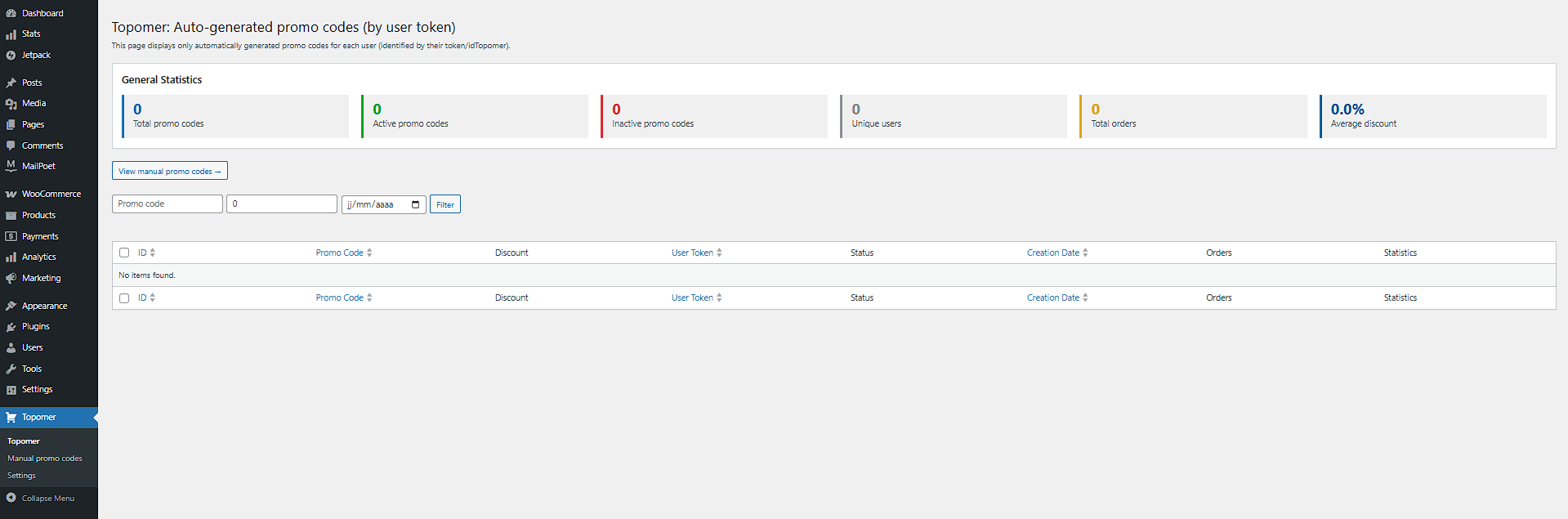Click the Collapse Menu arrow icon
This screenshot has height=519, width=1568.
click(11, 498)
